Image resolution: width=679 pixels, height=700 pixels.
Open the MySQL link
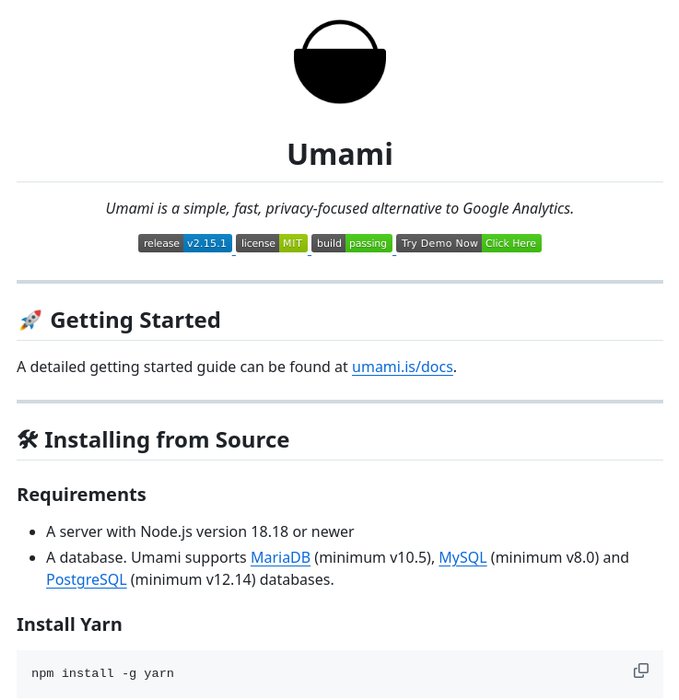point(462,557)
